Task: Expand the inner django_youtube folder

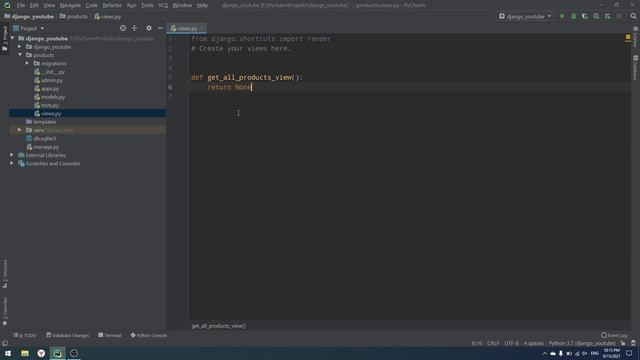Action: tap(20, 47)
